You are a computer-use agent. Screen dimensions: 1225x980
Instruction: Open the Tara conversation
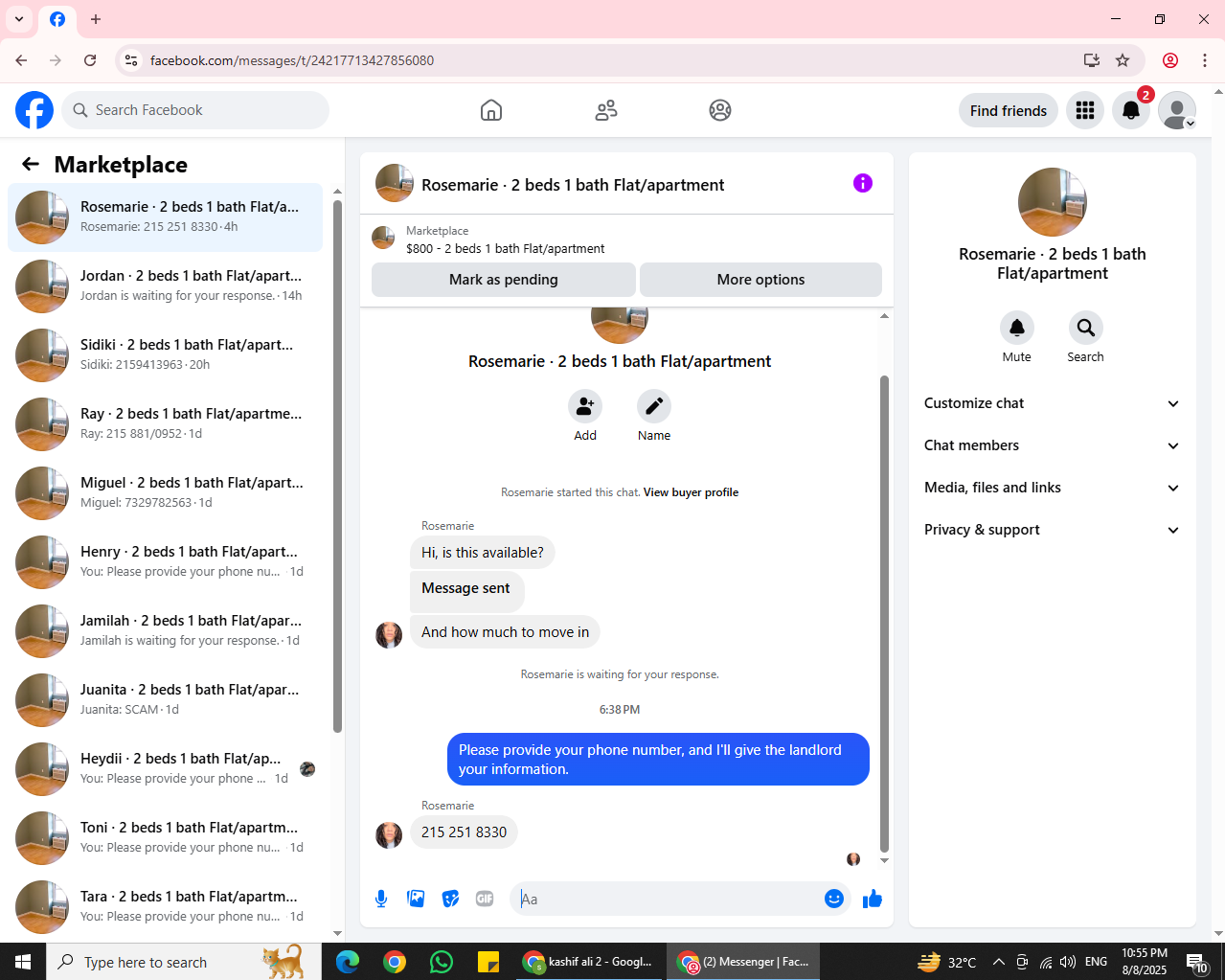point(166,907)
